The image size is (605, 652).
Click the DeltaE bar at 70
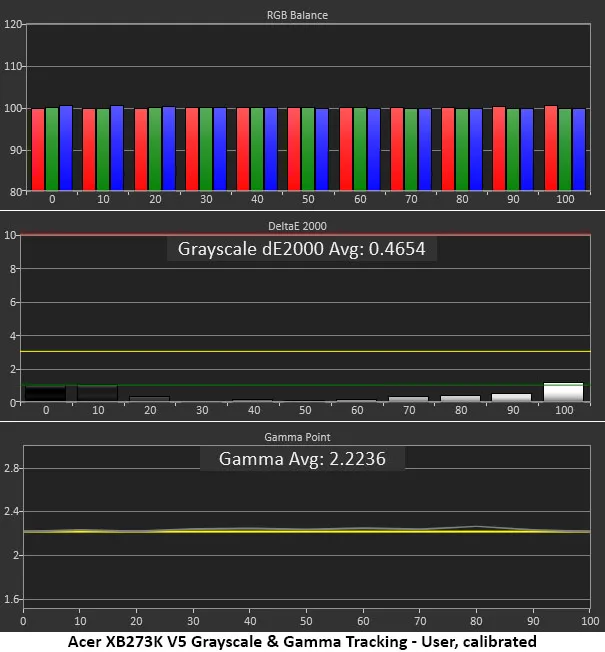pos(408,399)
